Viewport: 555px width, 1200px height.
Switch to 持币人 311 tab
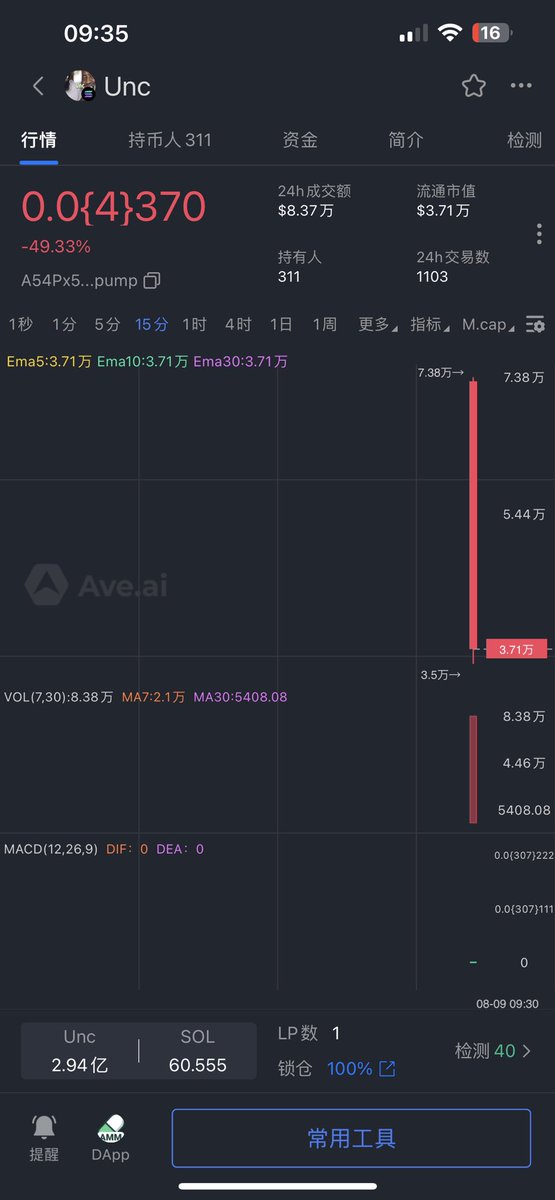tap(170, 140)
